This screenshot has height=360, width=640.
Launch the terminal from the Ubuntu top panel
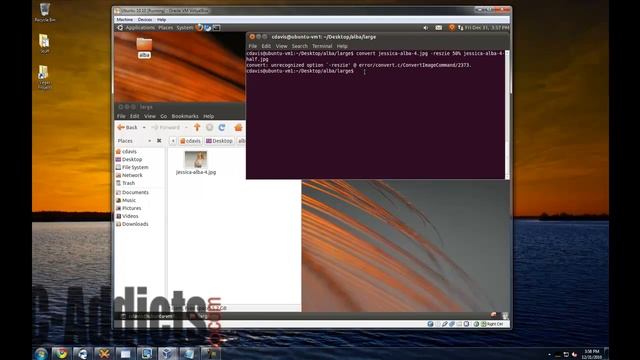(x=216, y=28)
